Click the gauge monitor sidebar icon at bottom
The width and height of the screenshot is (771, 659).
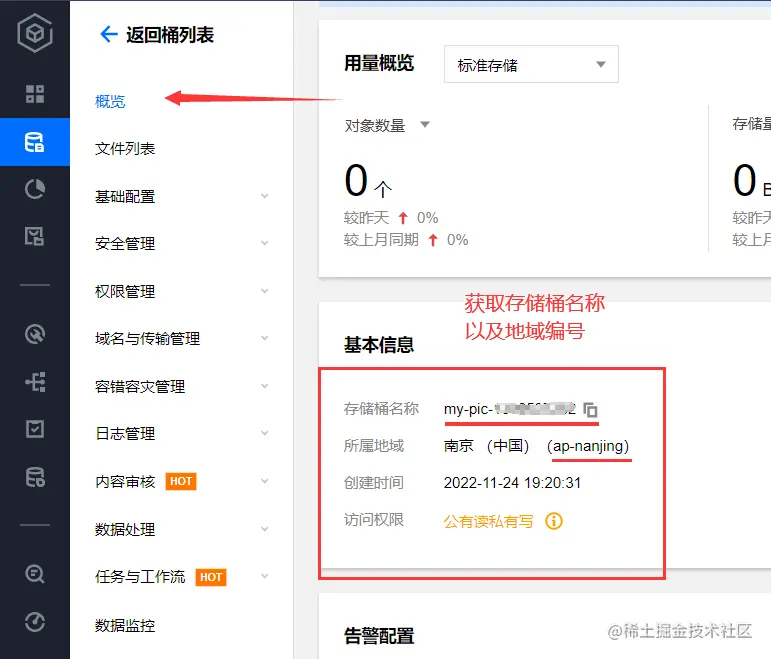click(x=34, y=622)
